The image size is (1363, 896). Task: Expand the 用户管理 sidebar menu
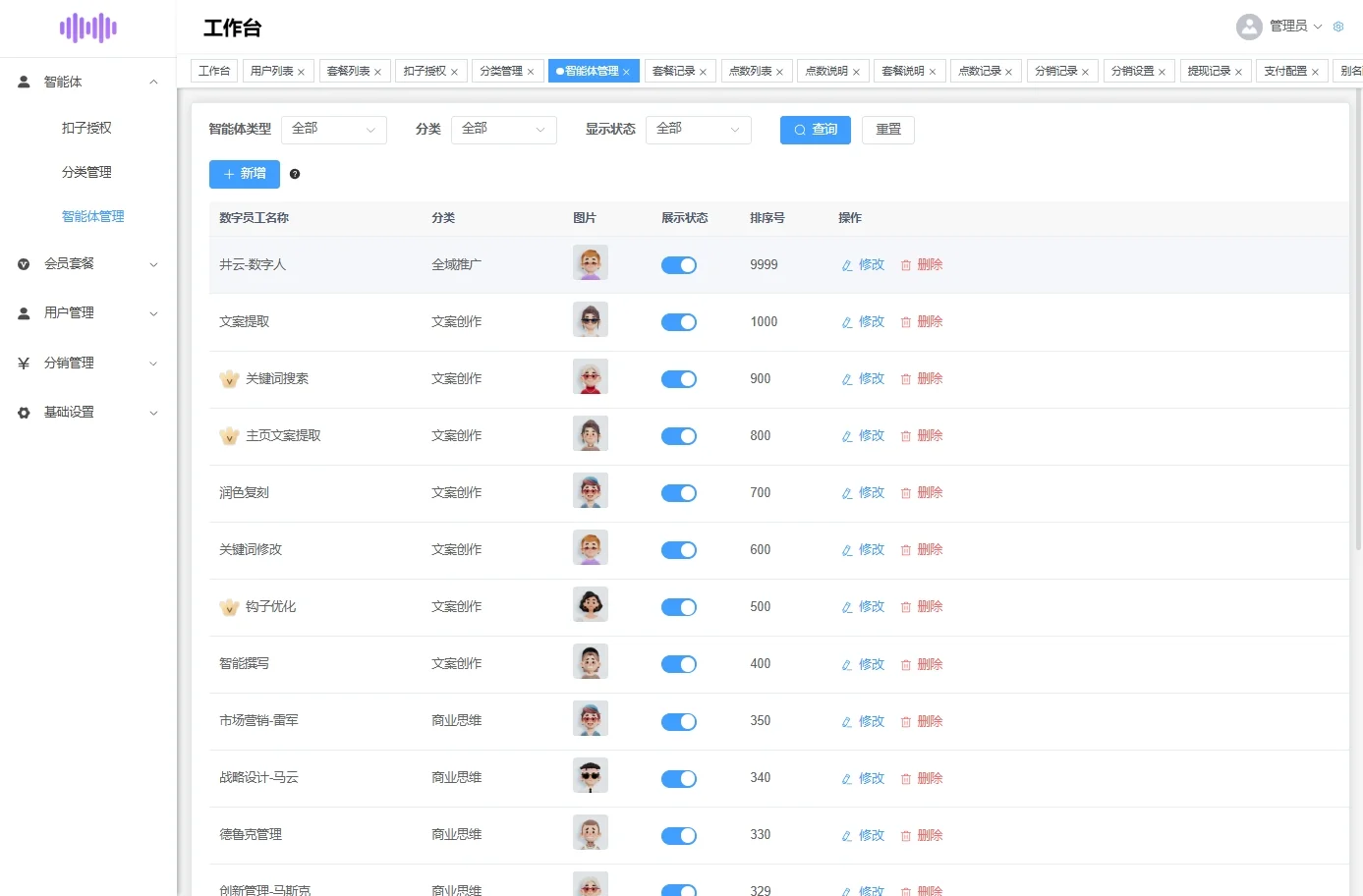(88, 313)
